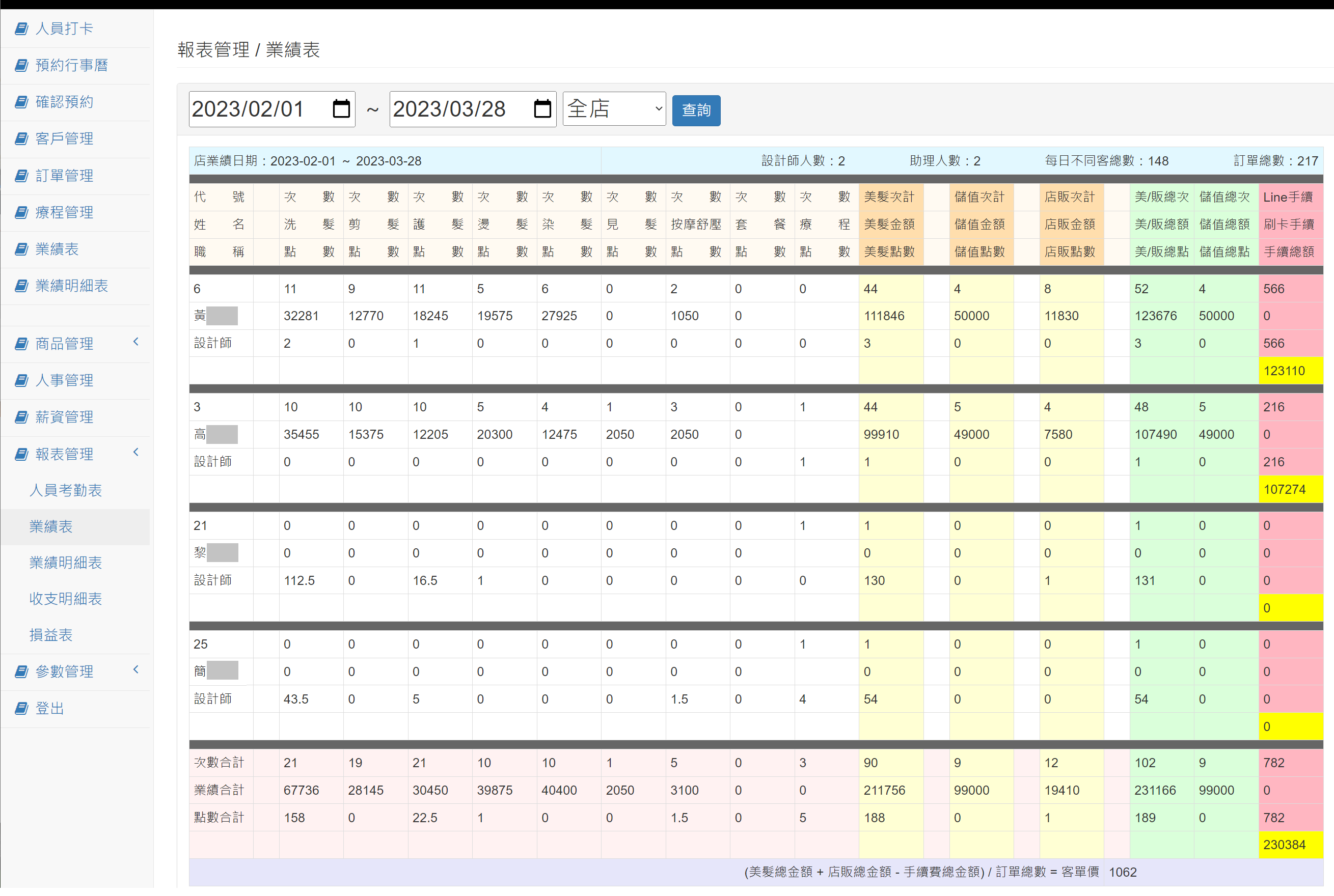Click the start date field 2023/02/01
Image resolution: width=1334 pixels, height=896 pixels.
tap(249, 108)
